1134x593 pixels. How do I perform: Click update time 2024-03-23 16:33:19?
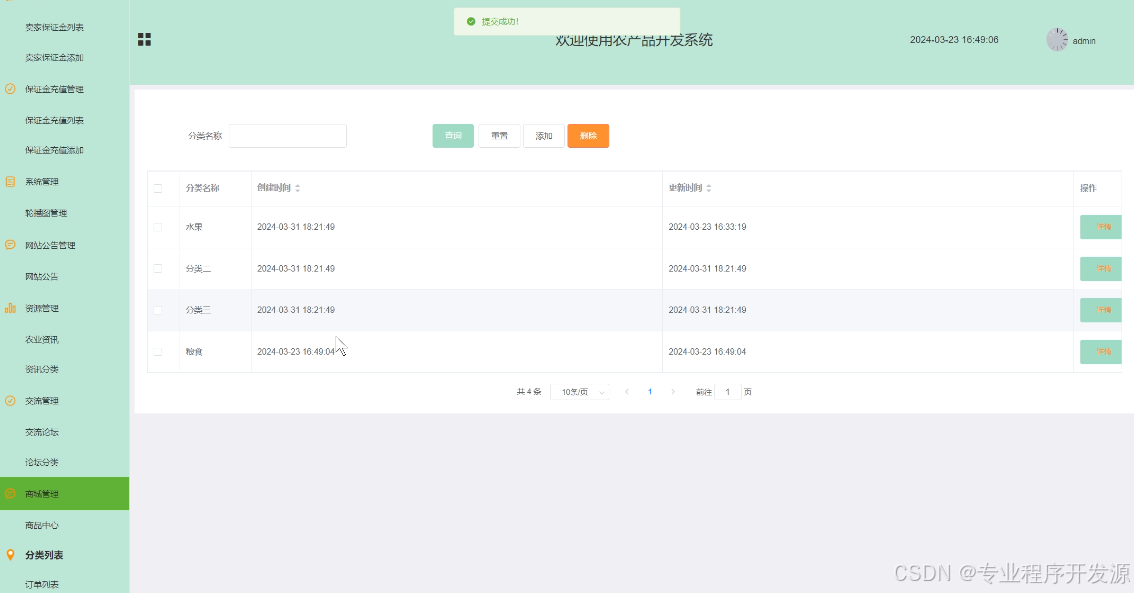pyautogui.click(x=707, y=227)
